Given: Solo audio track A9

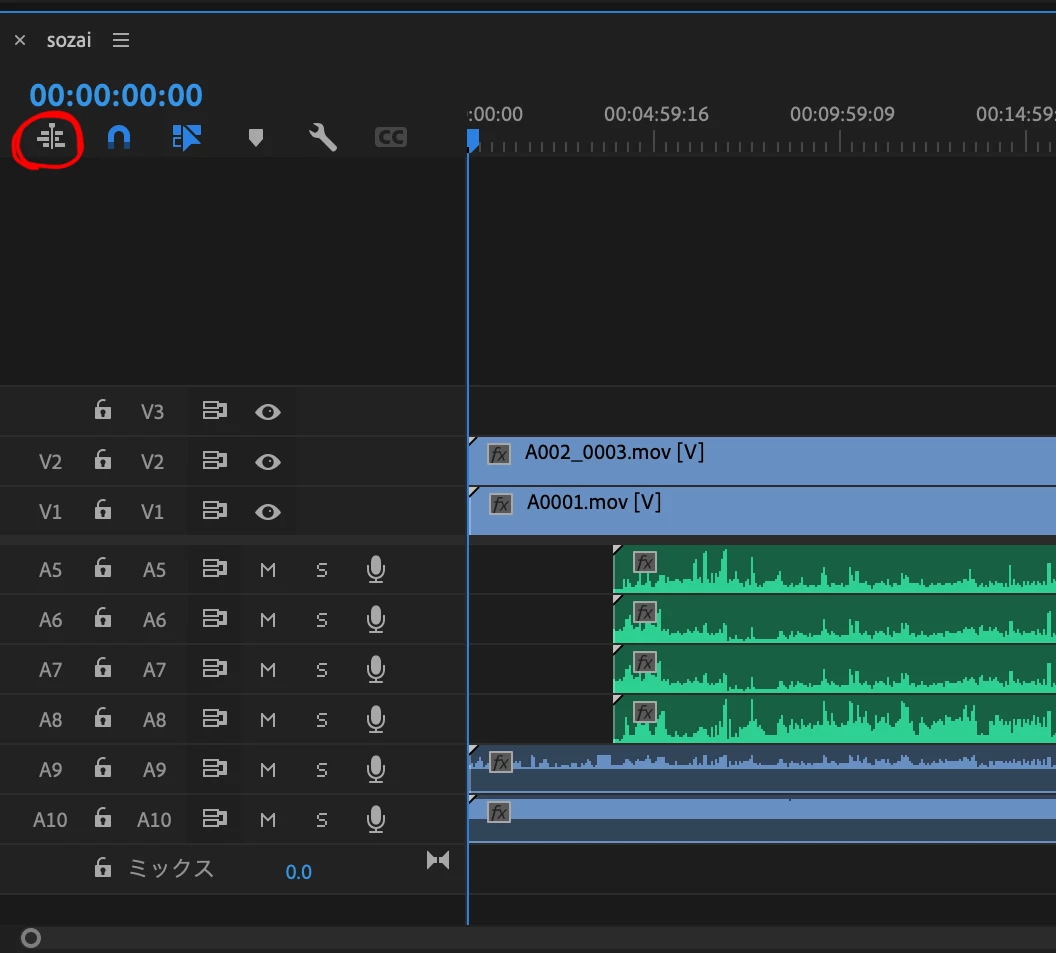Looking at the screenshot, I should coord(322,770).
